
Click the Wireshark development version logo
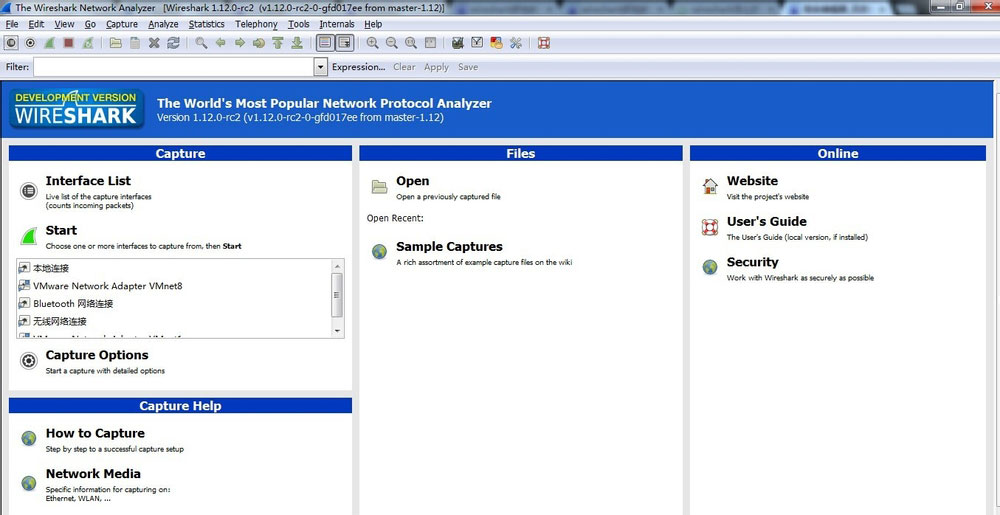coord(76,108)
